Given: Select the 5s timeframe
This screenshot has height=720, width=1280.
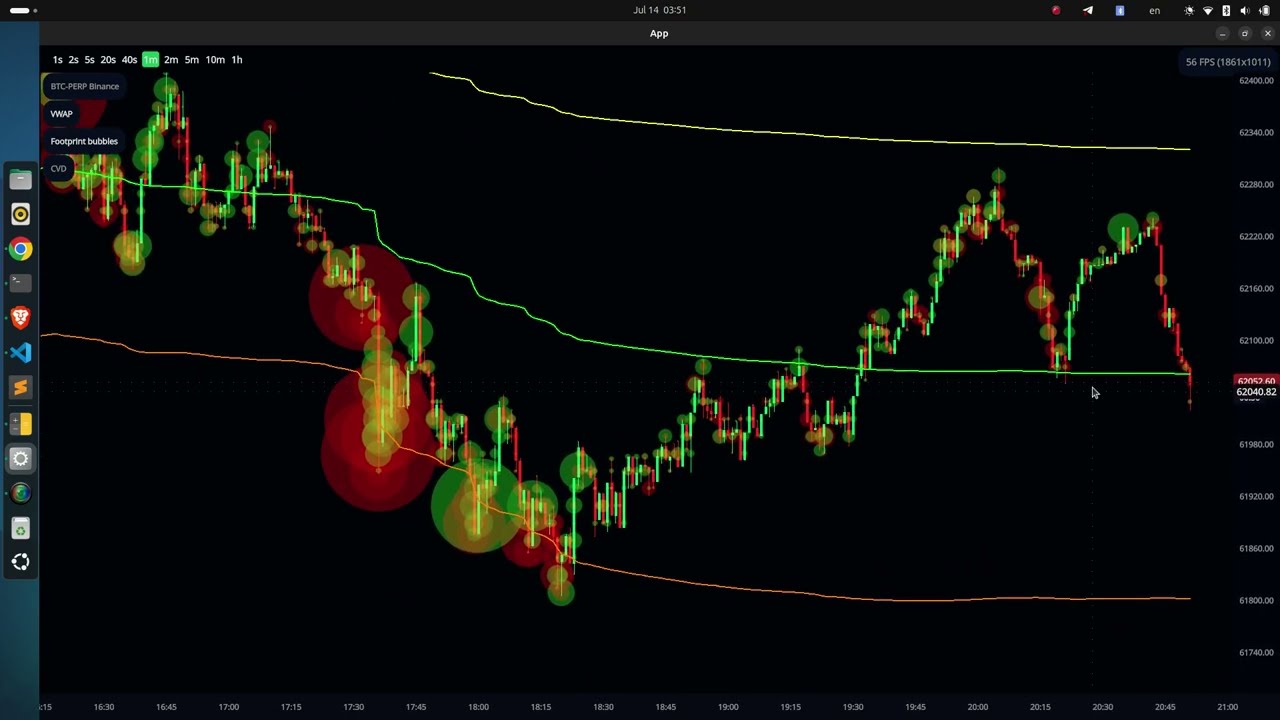Looking at the screenshot, I should [89, 60].
